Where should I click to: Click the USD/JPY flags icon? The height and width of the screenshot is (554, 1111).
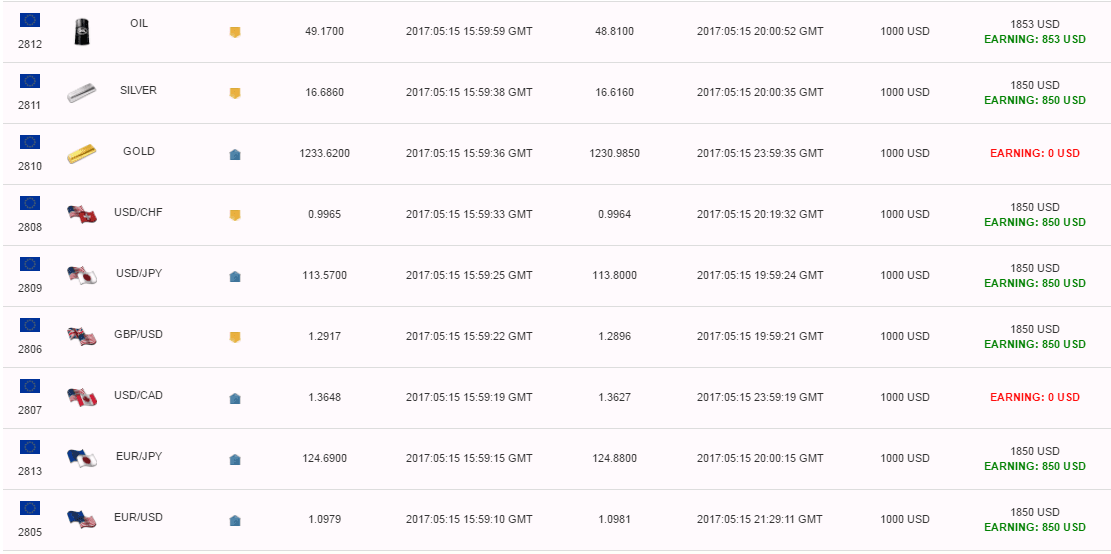click(x=81, y=276)
